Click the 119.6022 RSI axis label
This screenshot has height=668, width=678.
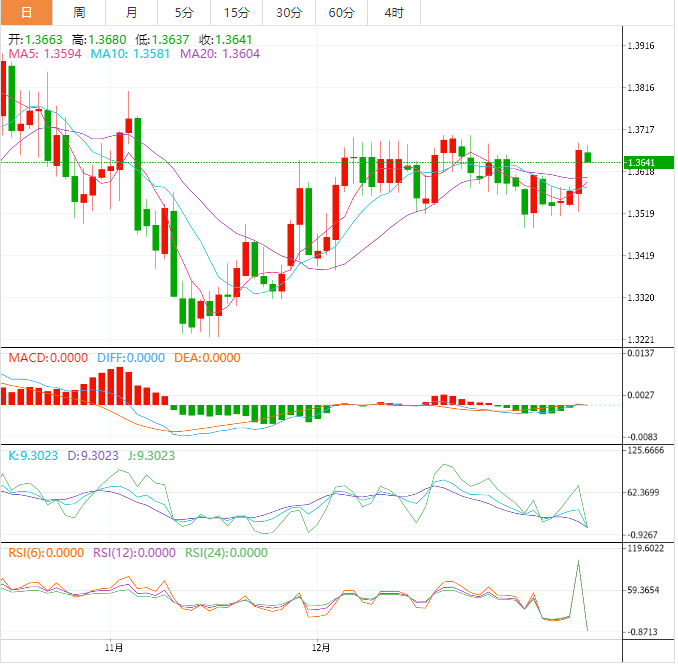646,548
